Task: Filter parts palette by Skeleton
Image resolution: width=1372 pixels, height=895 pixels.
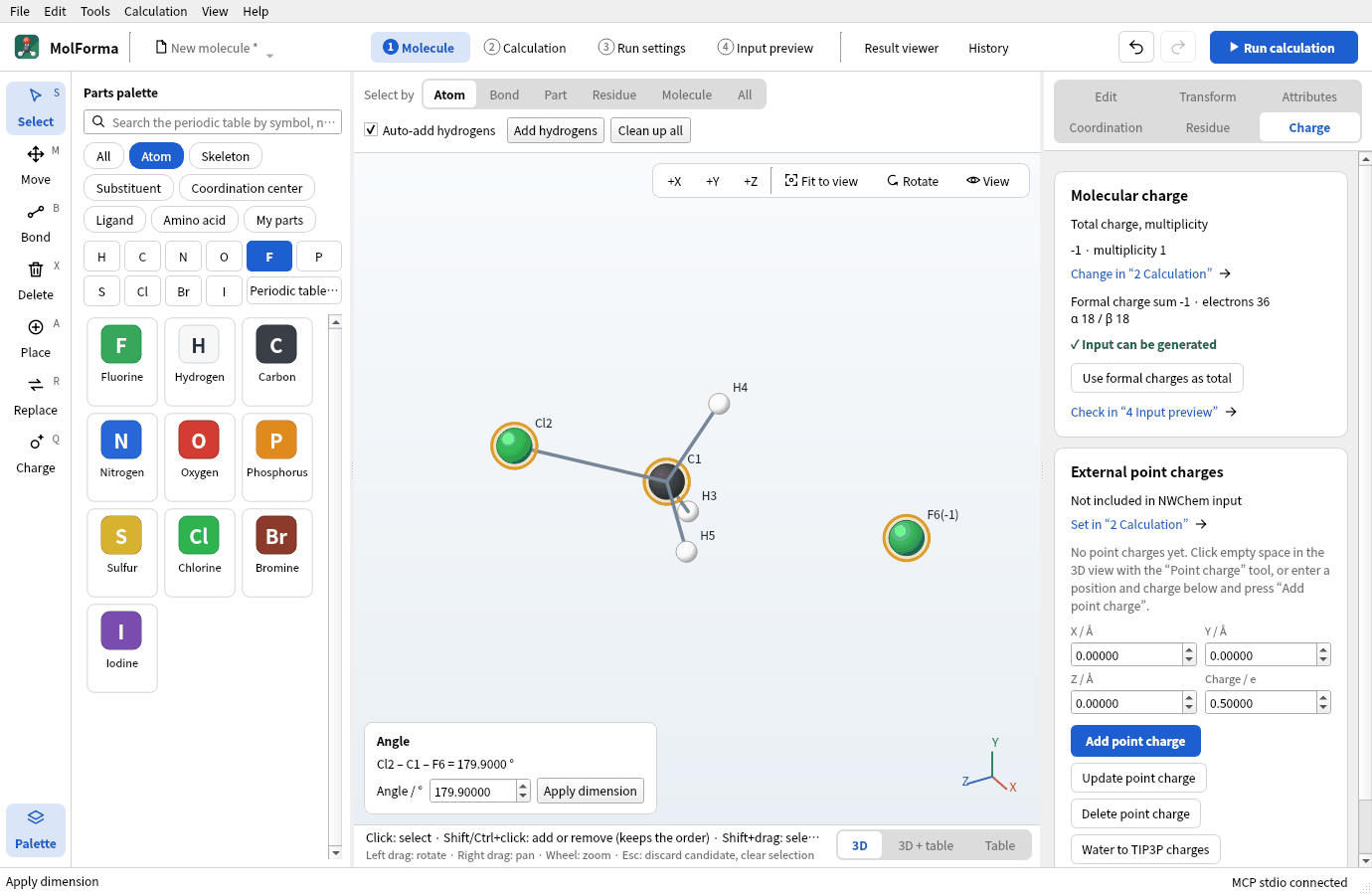Action: [x=226, y=156]
